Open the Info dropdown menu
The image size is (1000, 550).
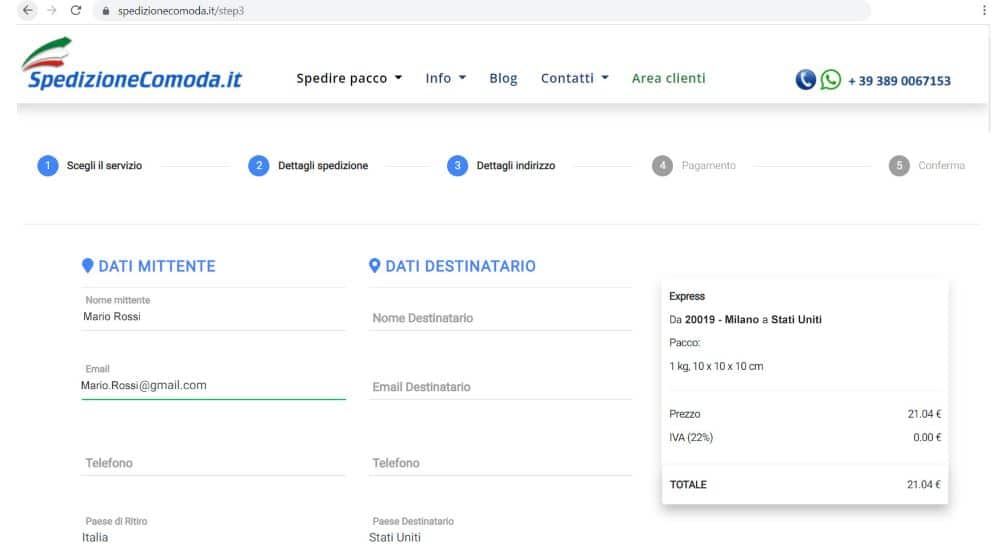click(445, 78)
